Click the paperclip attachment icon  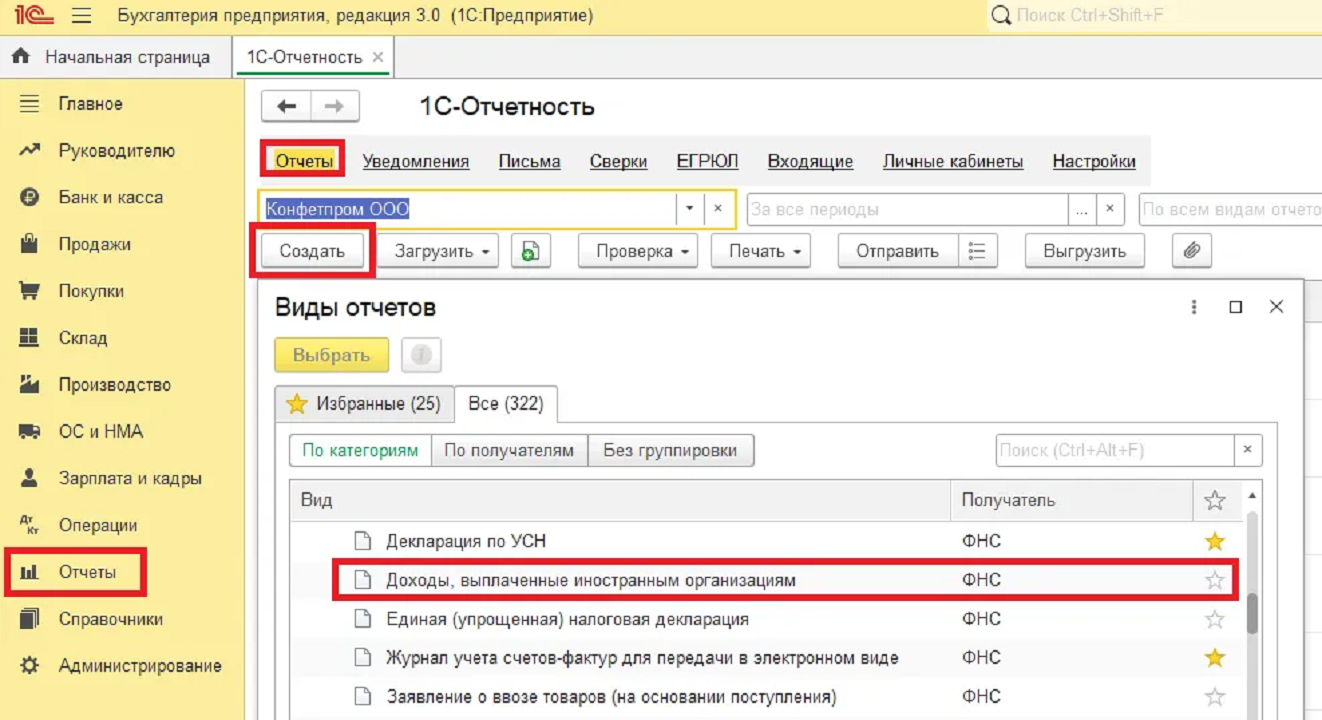(x=1192, y=251)
